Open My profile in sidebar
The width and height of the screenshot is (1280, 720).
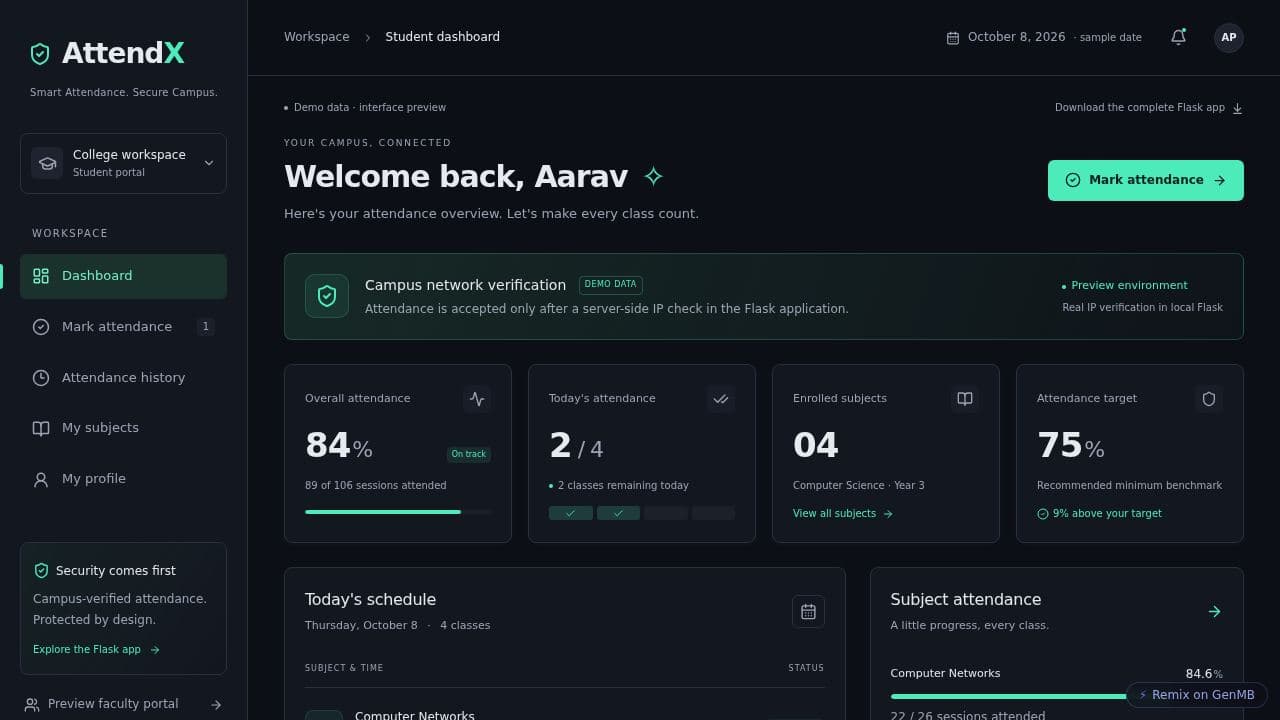[123, 479]
